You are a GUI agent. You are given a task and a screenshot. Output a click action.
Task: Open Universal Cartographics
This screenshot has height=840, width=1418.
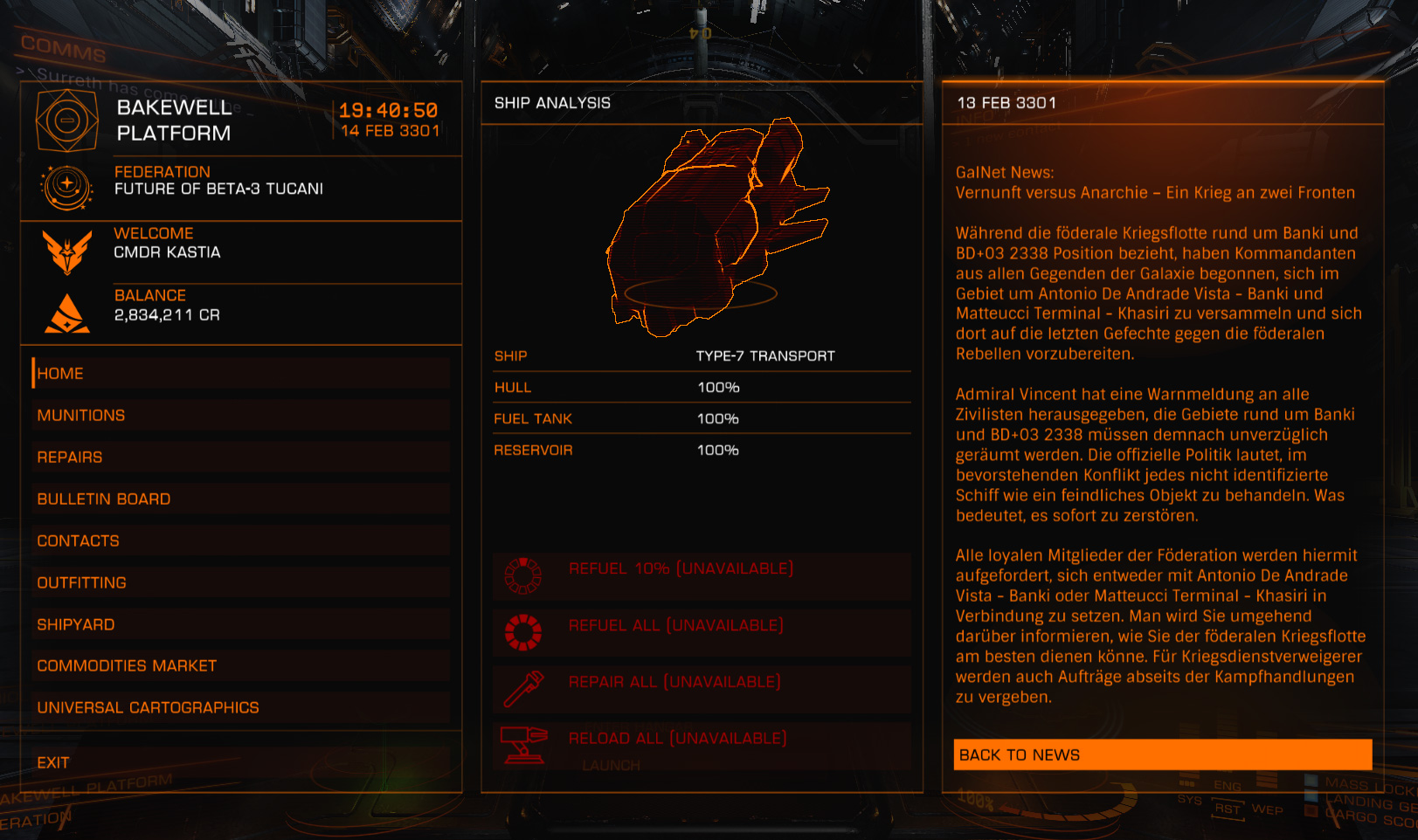241,707
